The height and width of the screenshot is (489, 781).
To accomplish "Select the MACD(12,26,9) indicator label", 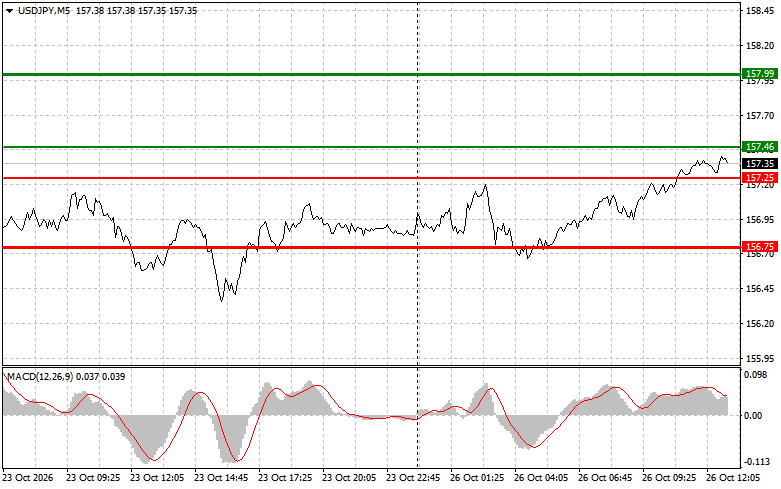I will 40,377.
